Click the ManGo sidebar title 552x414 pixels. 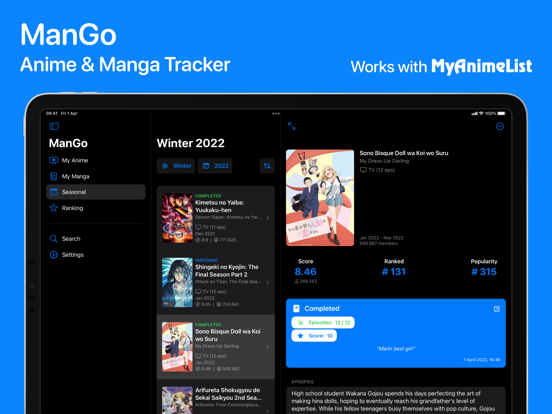68,143
